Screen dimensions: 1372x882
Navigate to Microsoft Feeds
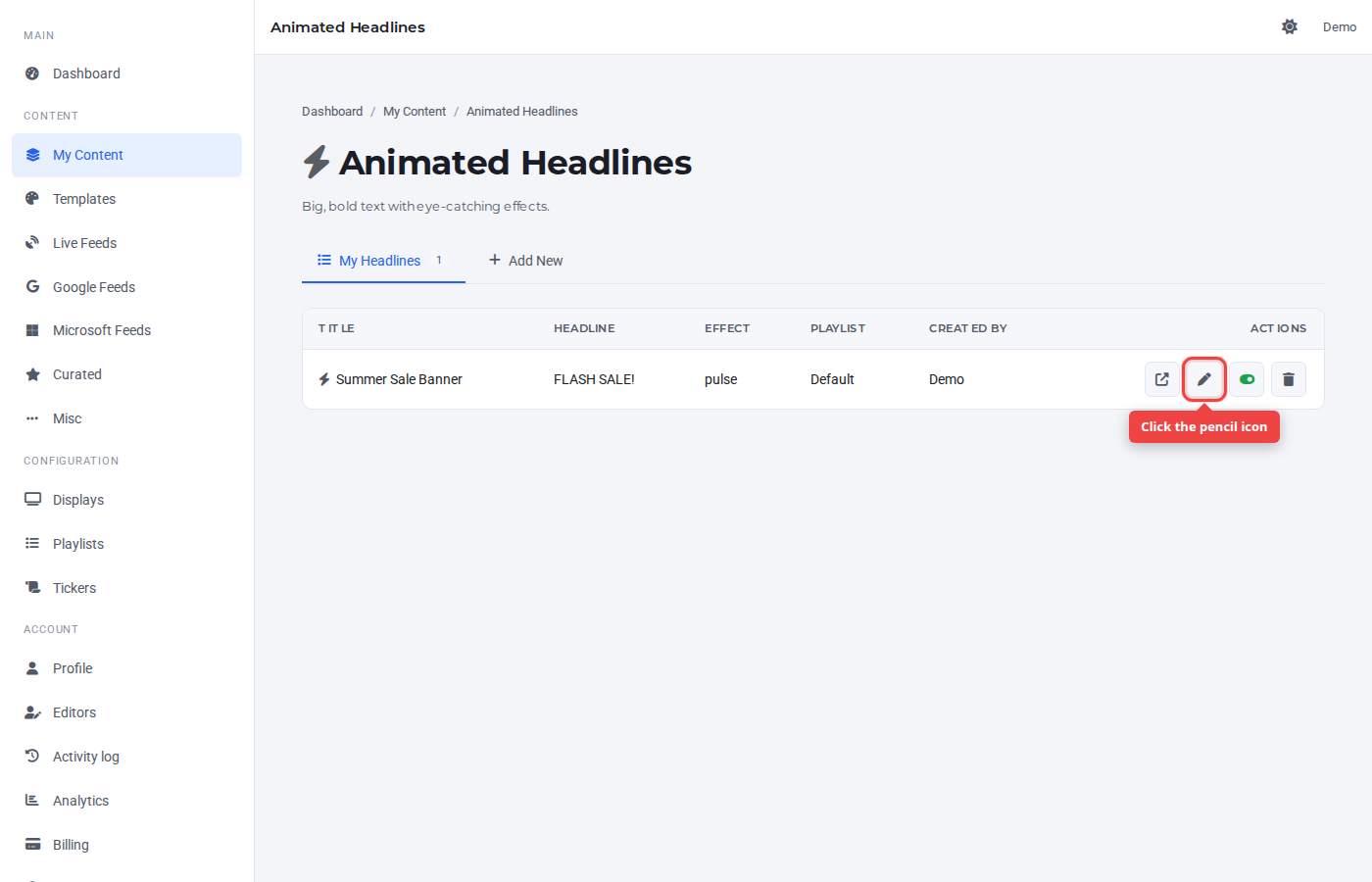click(x=126, y=330)
